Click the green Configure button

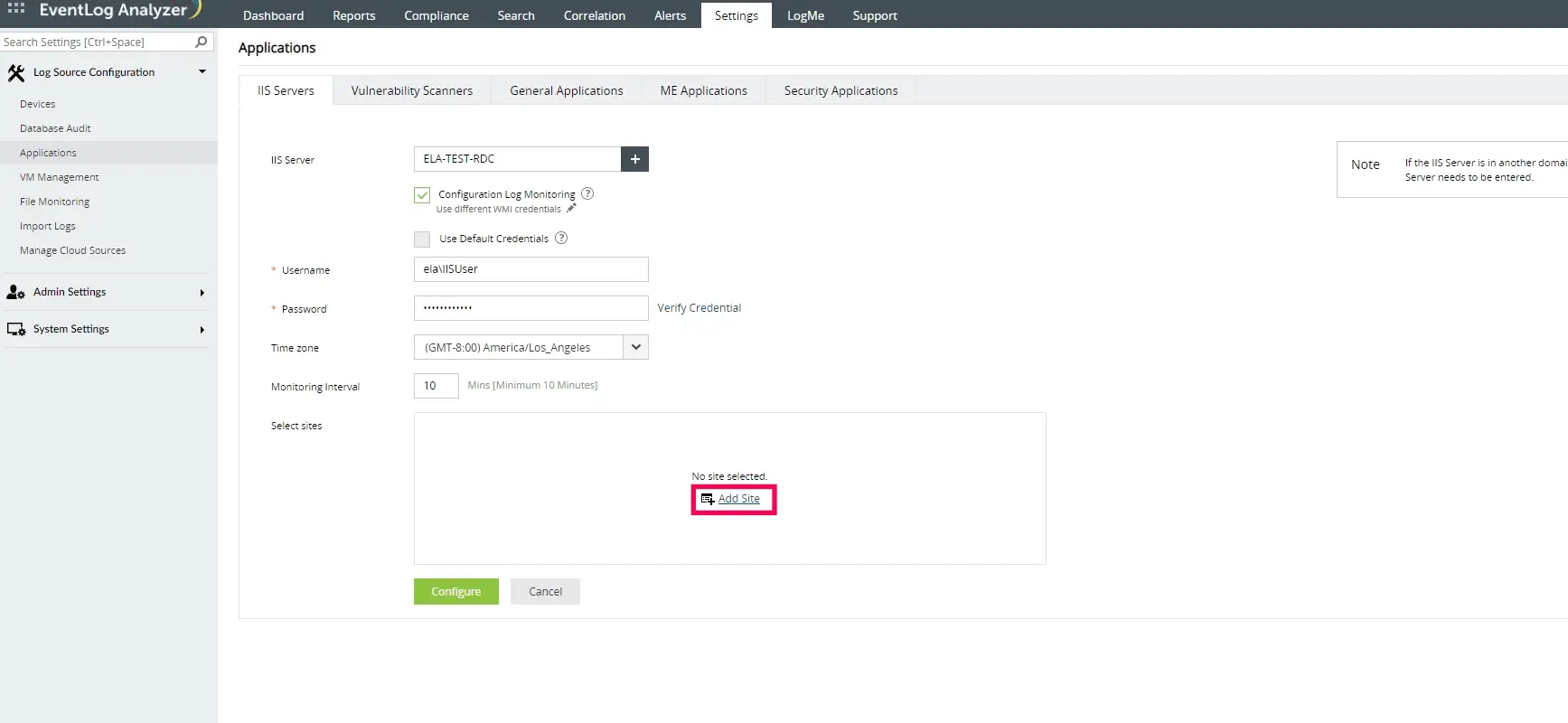click(456, 591)
